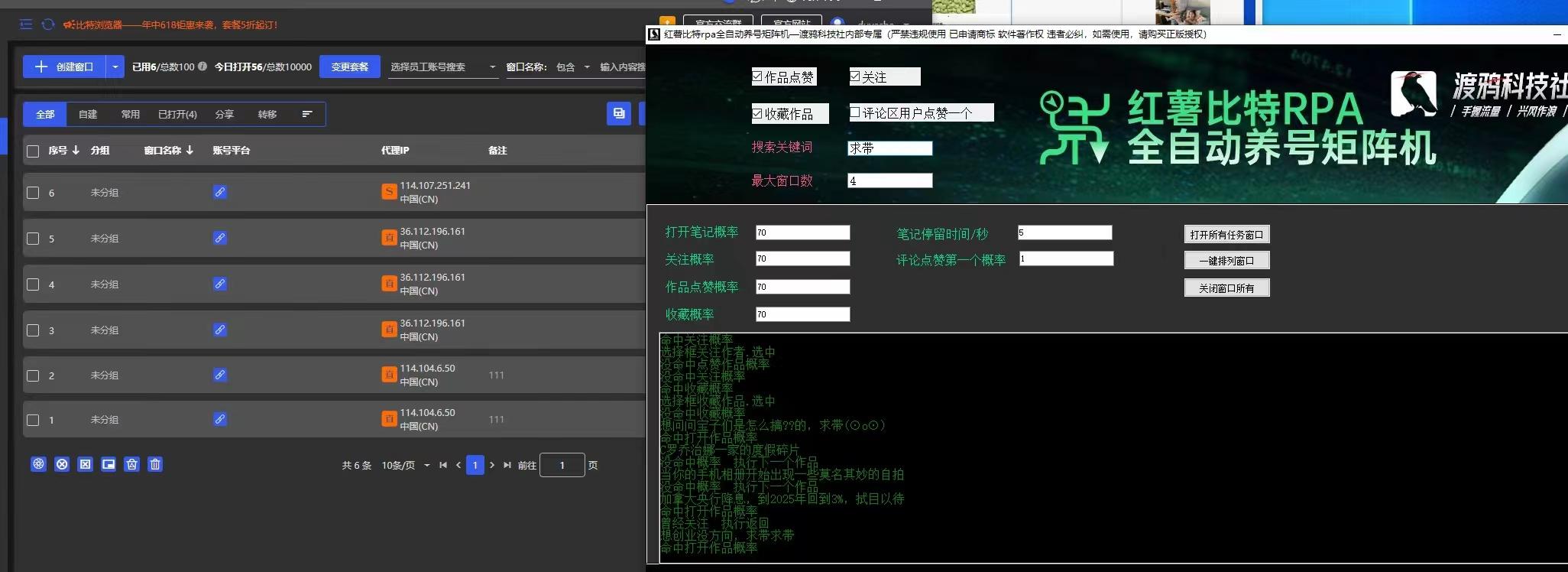
Task: Switch to the 已打开(4) tab
Action: [x=177, y=114]
